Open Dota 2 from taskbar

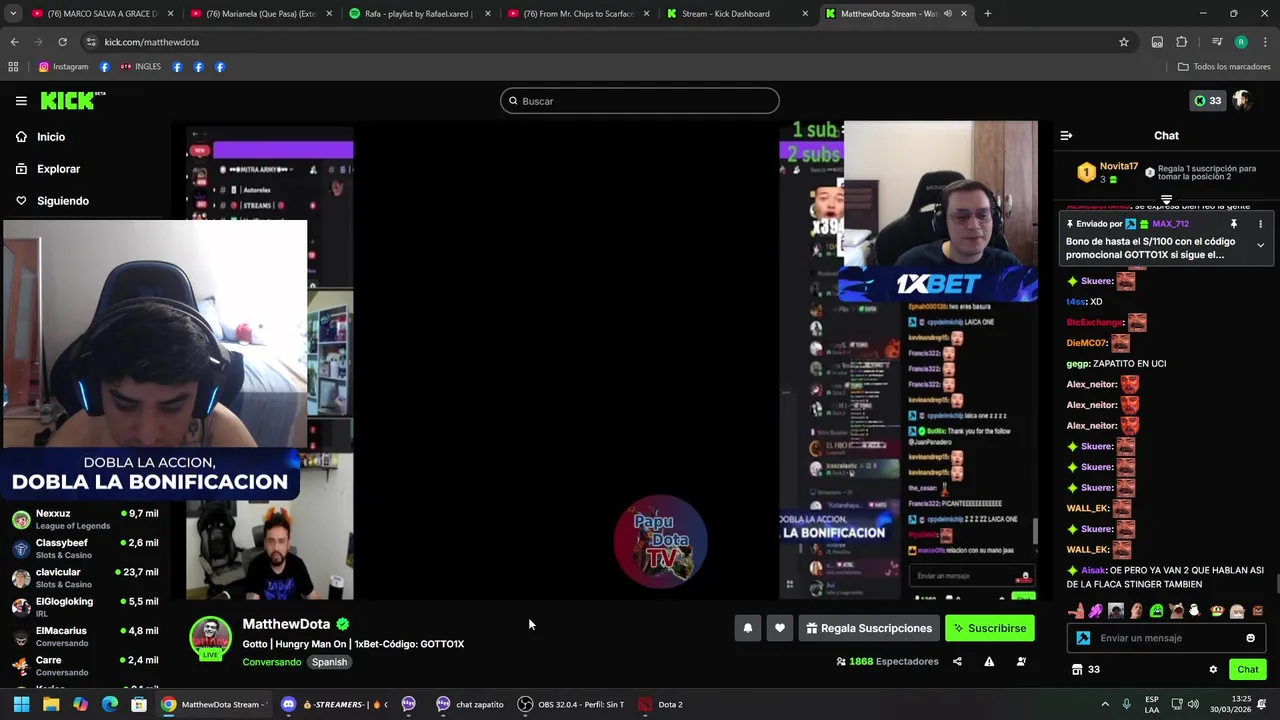tap(661, 704)
